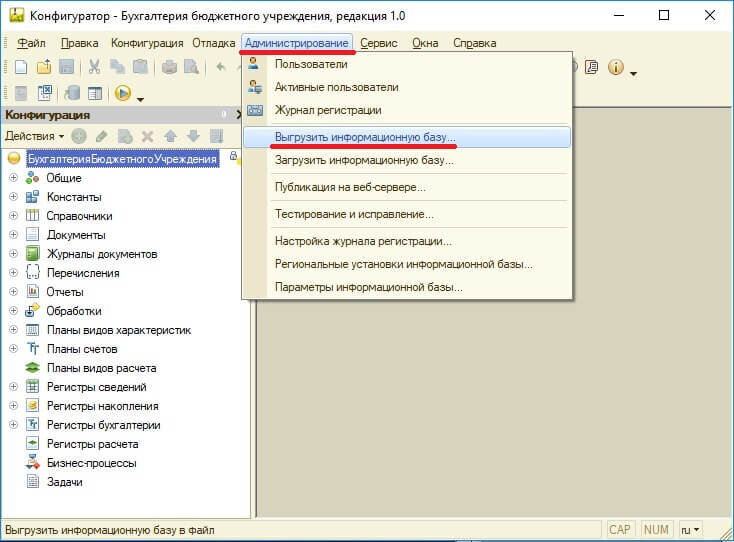This screenshot has height=542, width=734.
Task: Close the Конфигурация panel with X
Action: (x=238, y=114)
